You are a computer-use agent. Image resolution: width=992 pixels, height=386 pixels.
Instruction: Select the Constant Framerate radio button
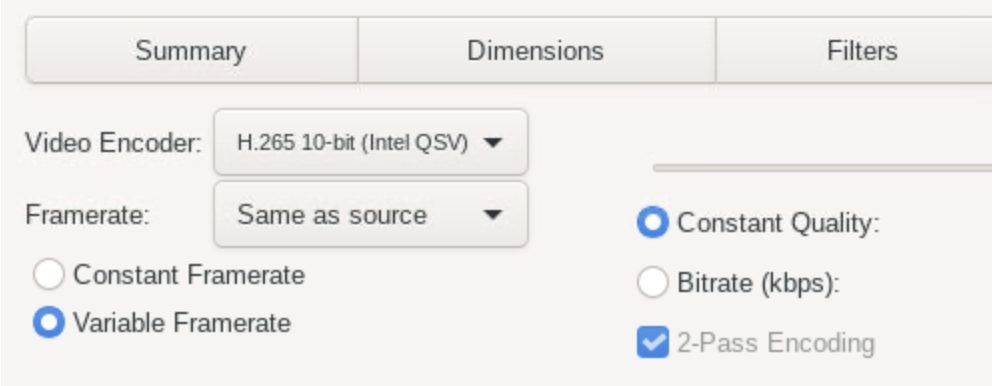coord(49,275)
